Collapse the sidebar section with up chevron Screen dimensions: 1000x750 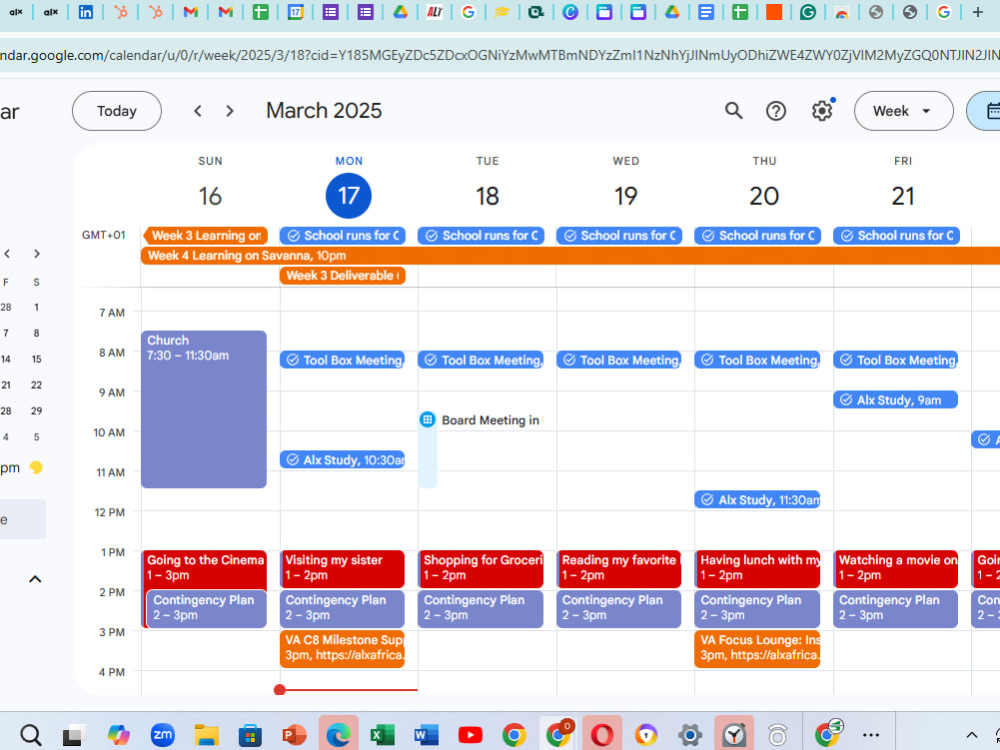(x=35, y=579)
